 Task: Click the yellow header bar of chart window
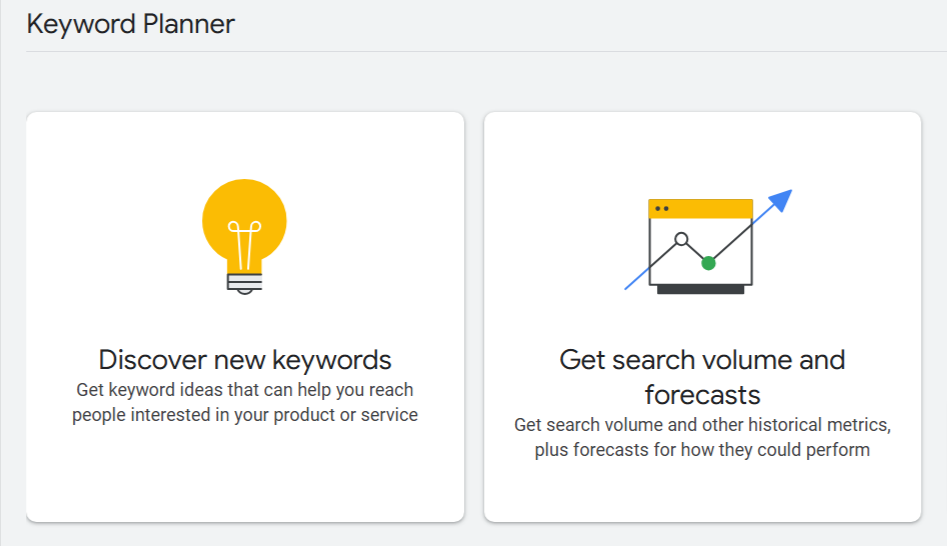point(701,209)
